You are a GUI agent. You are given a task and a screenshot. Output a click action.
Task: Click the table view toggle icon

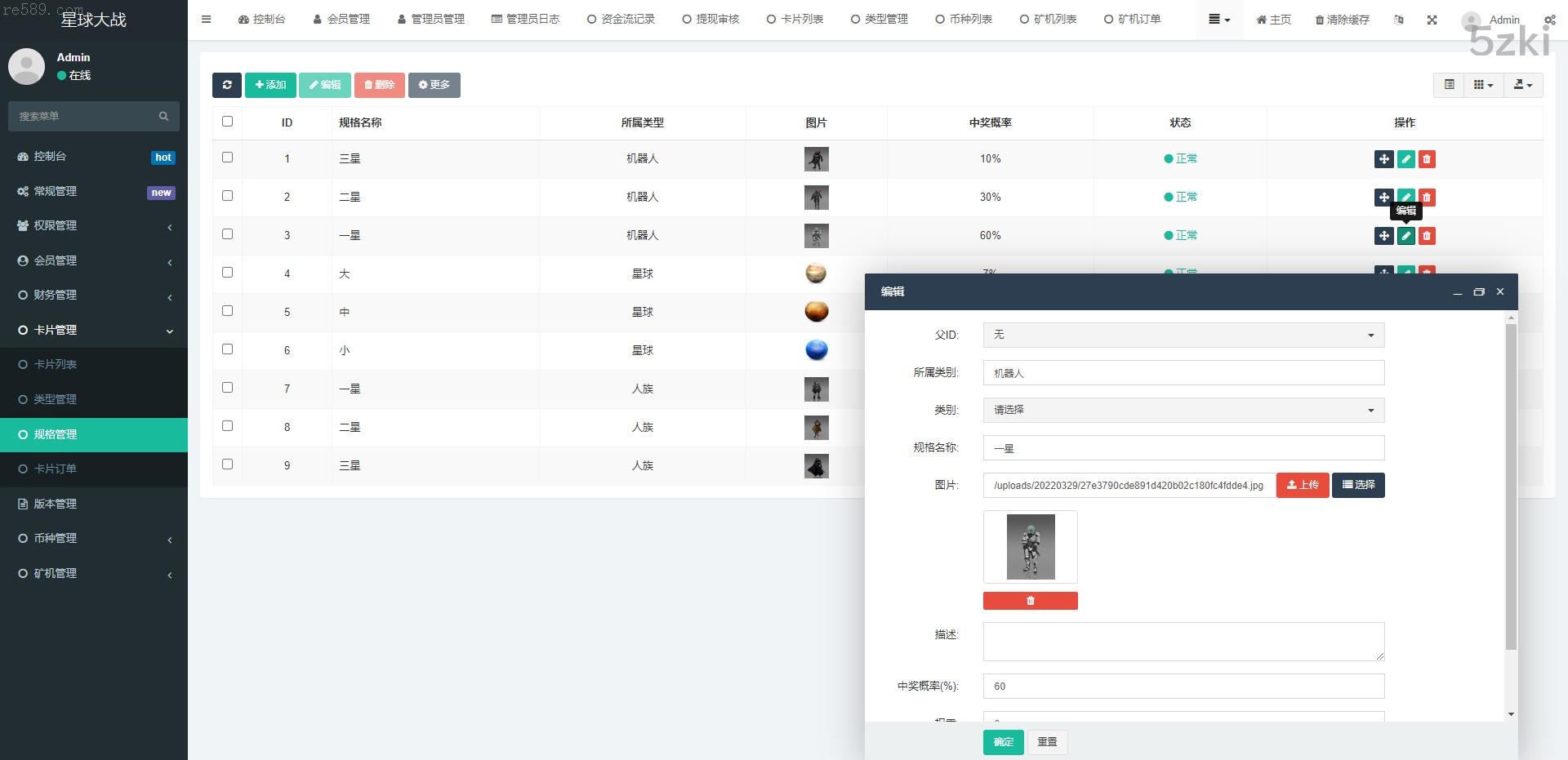tap(1449, 85)
